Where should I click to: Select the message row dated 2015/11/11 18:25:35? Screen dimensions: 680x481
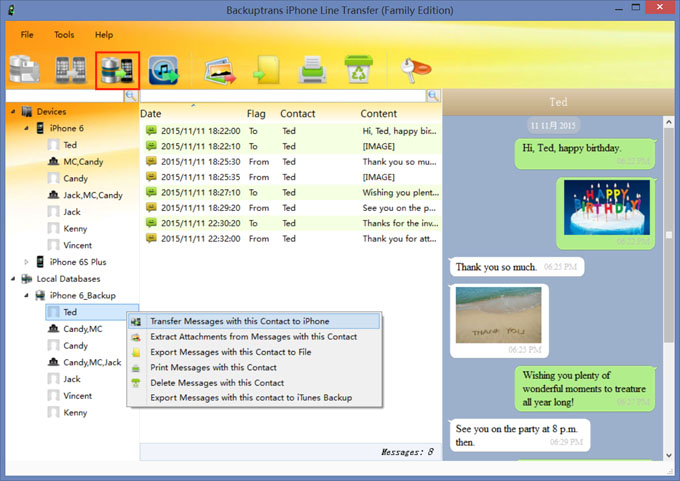pyautogui.click(x=293, y=177)
